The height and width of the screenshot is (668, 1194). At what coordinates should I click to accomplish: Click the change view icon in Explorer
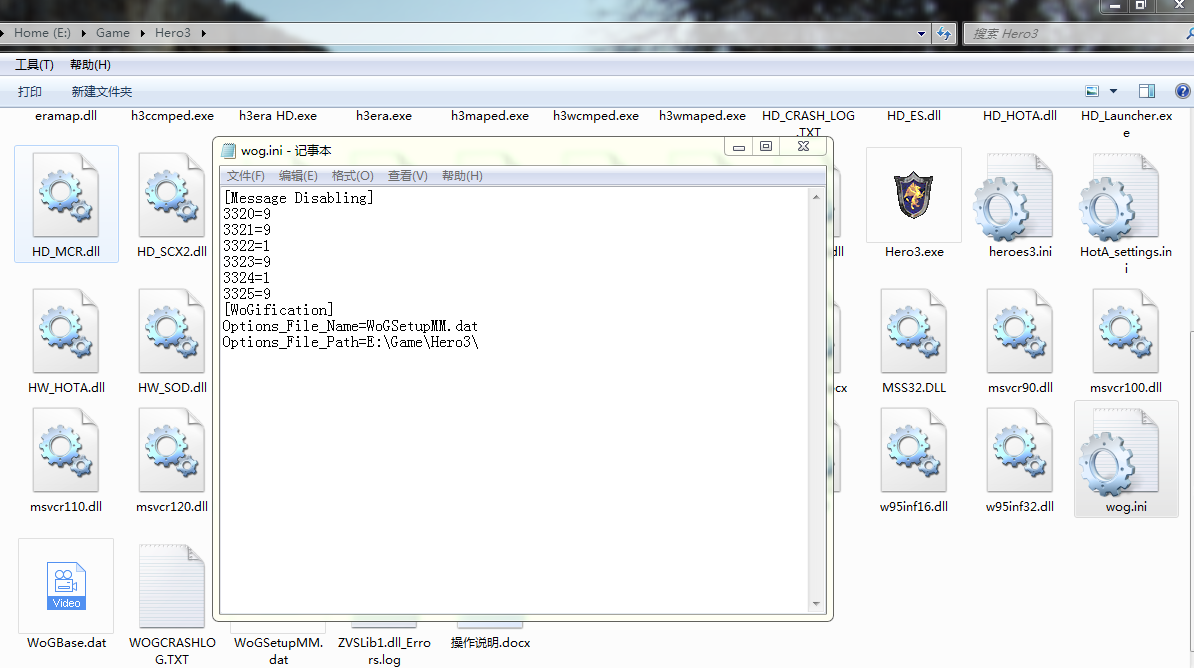click(1092, 91)
